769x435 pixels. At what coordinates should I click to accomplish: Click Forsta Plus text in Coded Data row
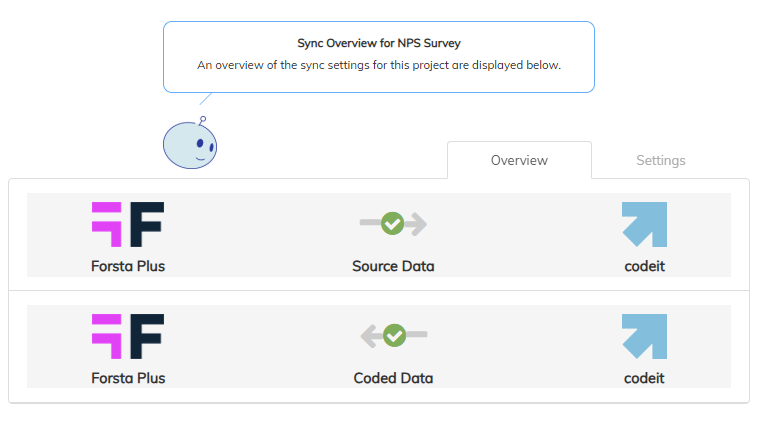click(x=128, y=379)
